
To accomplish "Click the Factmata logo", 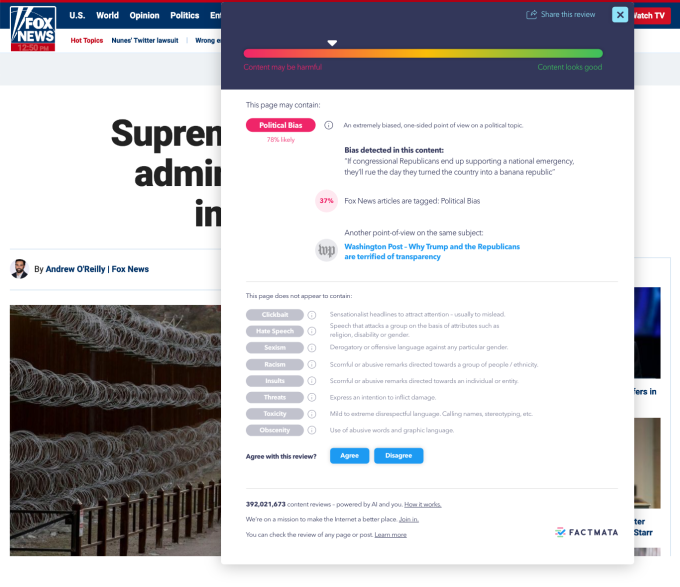I will (587, 532).
